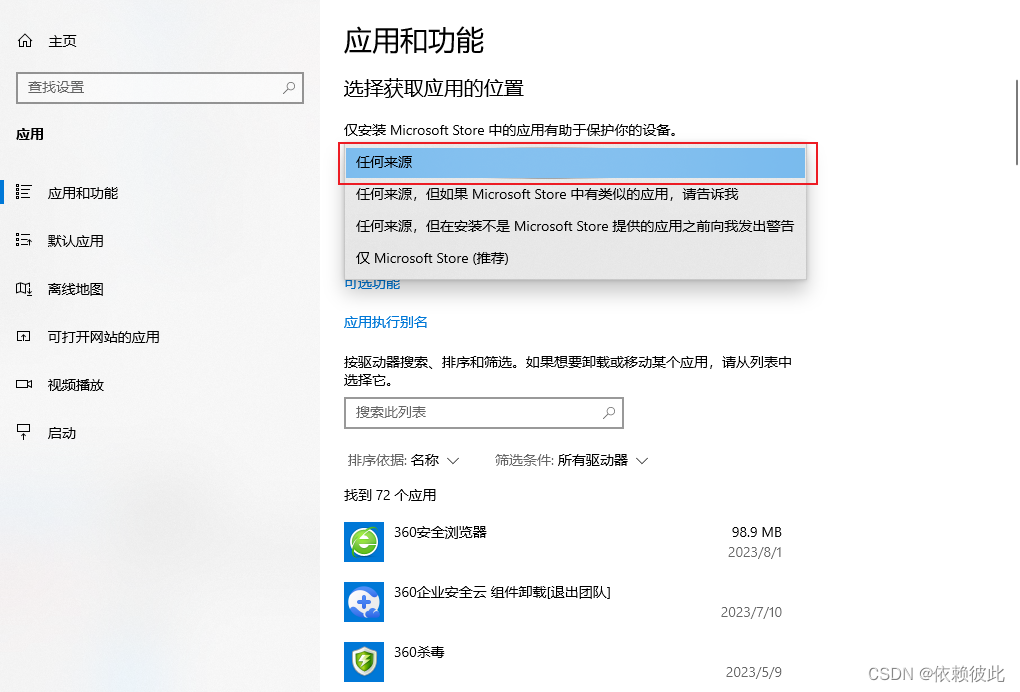The image size is (1020, 692).
Task: Click the 应用 category header in sidebar
Action: click(x=30, y=134)
